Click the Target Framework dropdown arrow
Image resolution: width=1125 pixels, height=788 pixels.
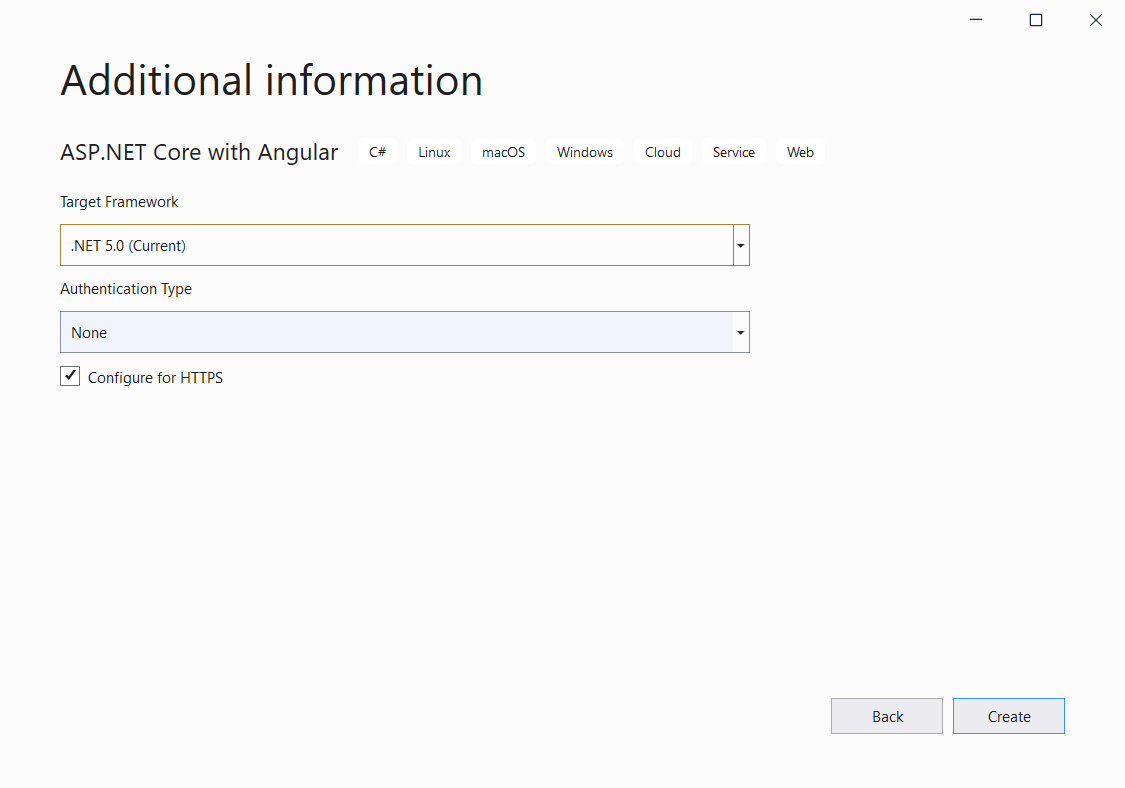pos(741,245)
